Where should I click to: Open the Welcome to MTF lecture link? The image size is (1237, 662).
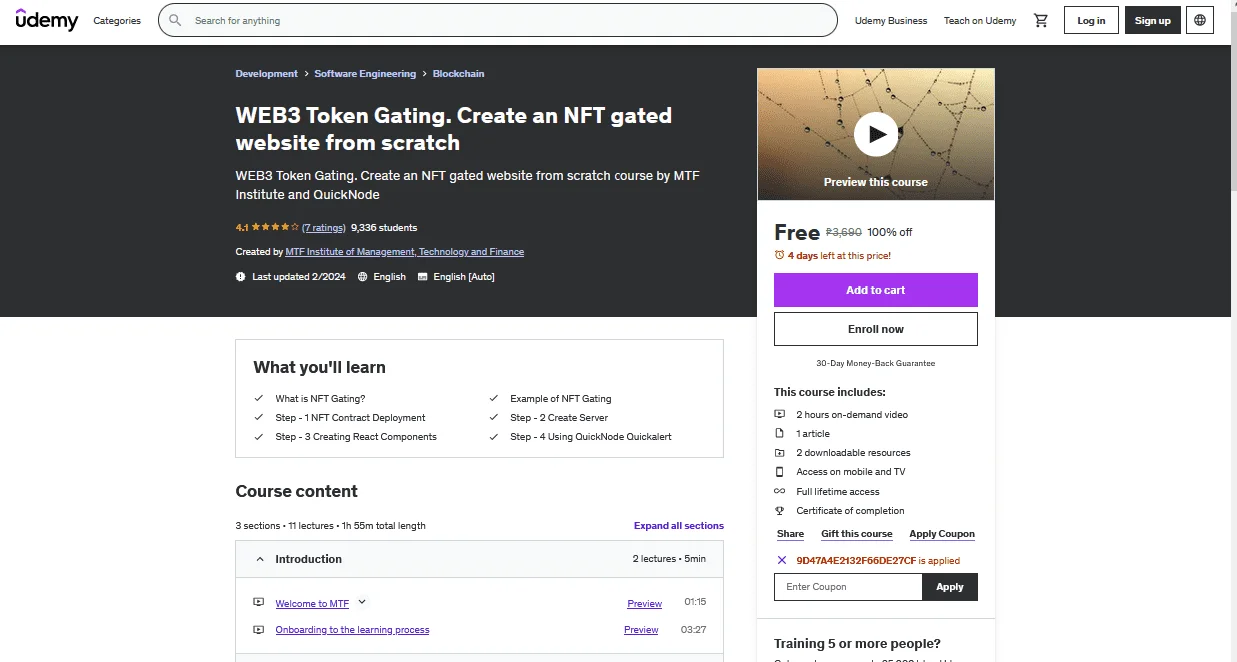tap(312, 604)
